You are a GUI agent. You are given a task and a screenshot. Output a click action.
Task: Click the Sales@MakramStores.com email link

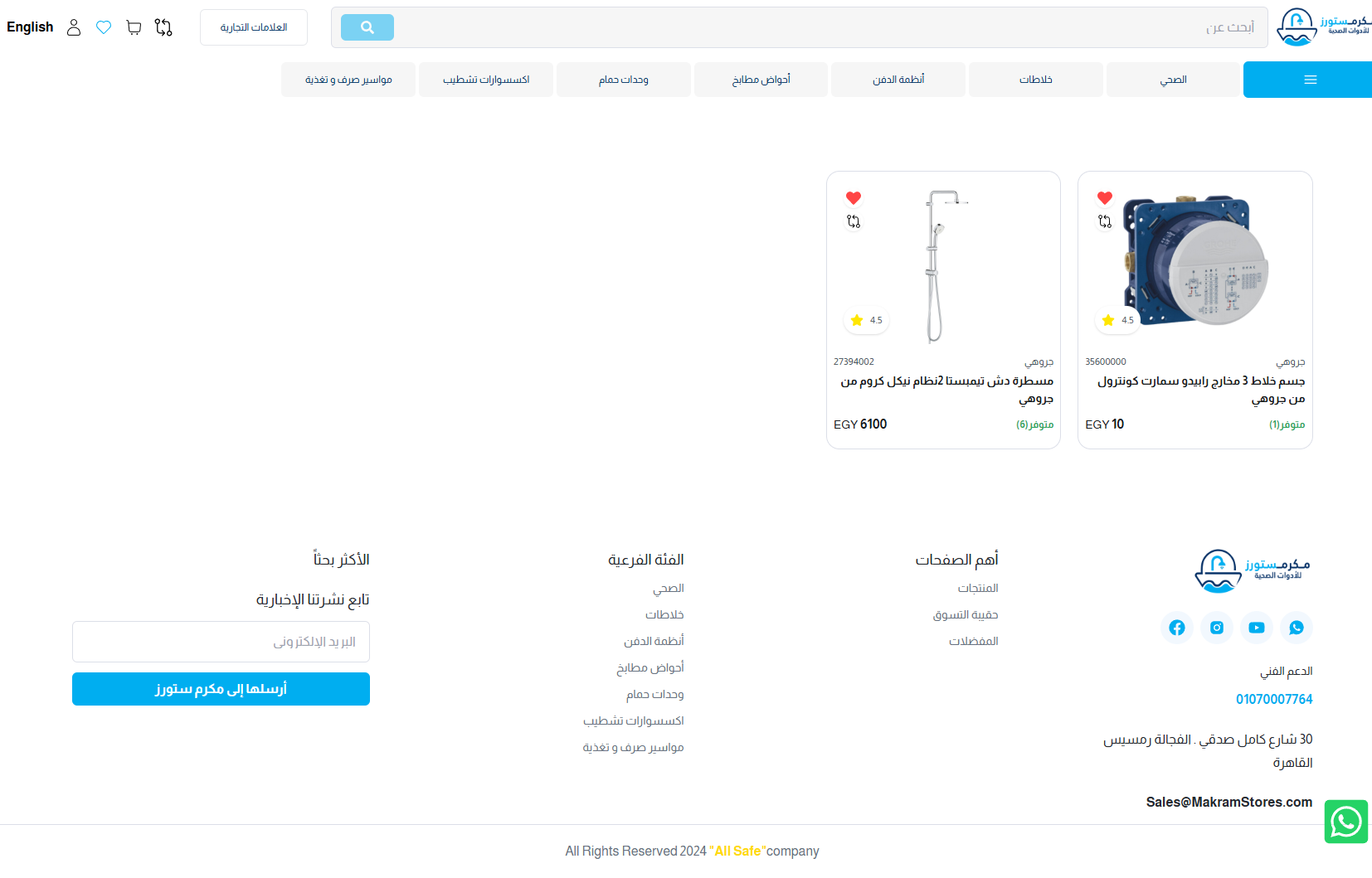click(1228, 802)
